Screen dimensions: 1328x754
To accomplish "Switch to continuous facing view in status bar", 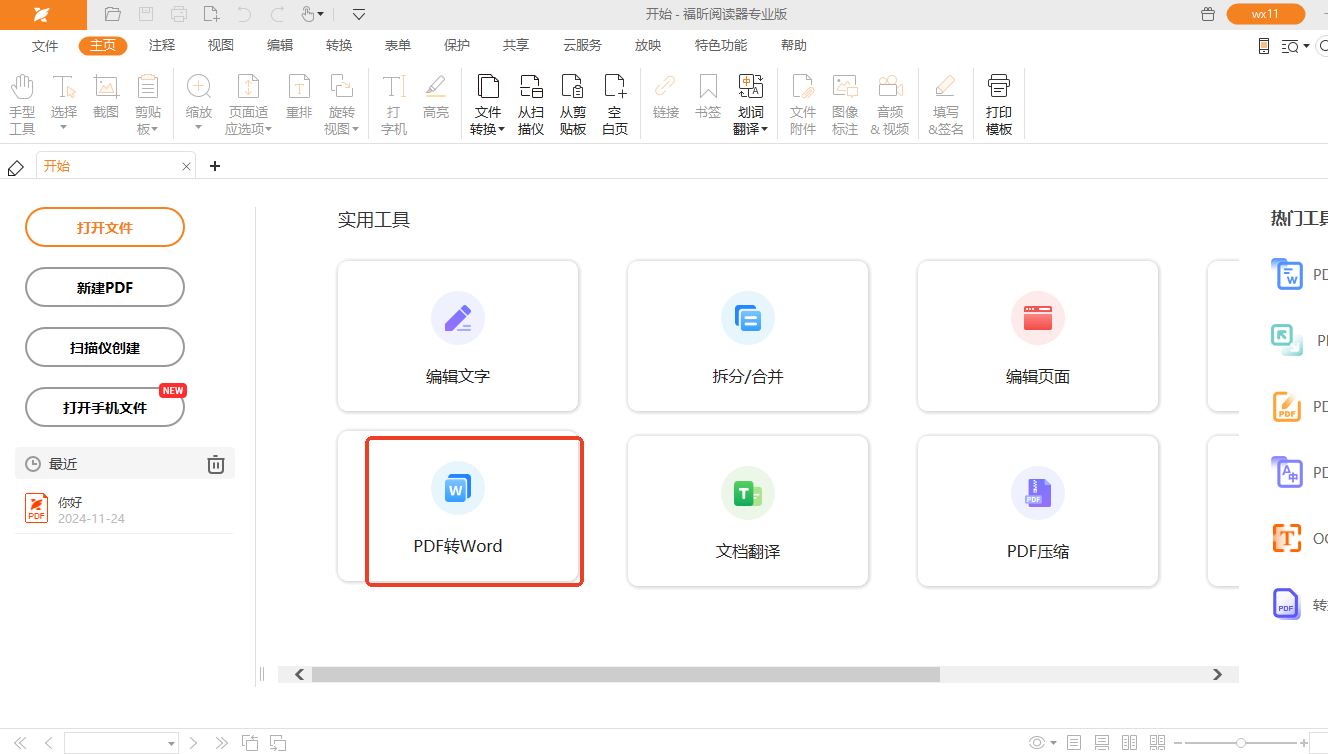I will [x=1157, y=743].
